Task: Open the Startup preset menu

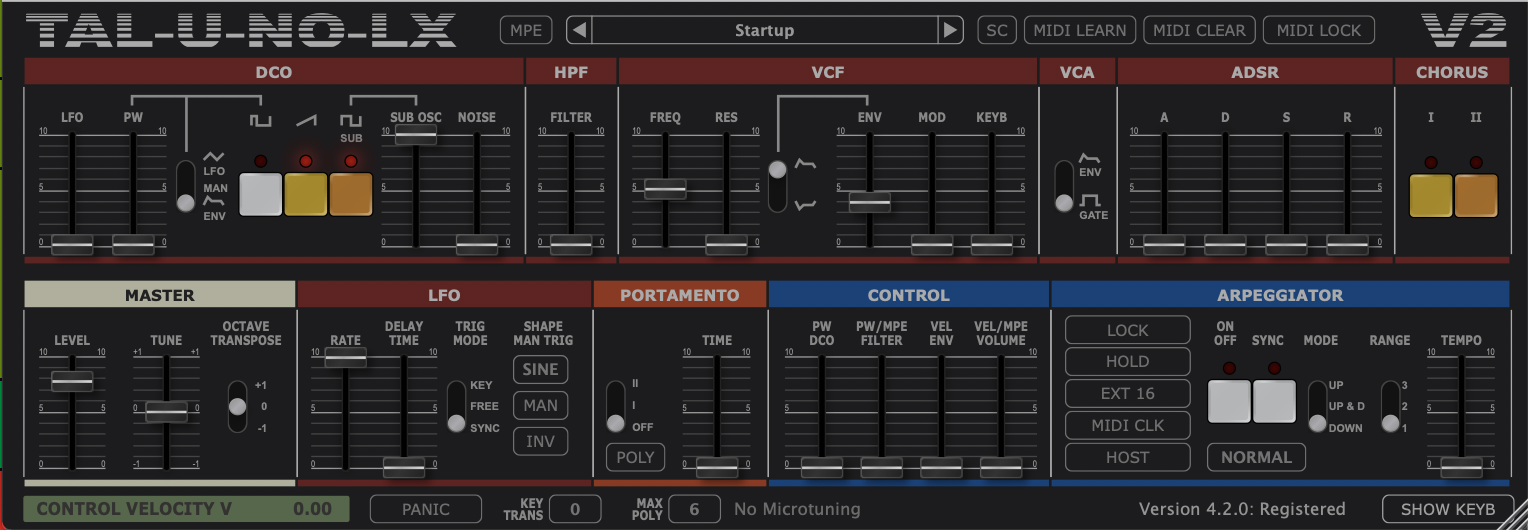Action: pyautogui.click(x=765, y=30)
